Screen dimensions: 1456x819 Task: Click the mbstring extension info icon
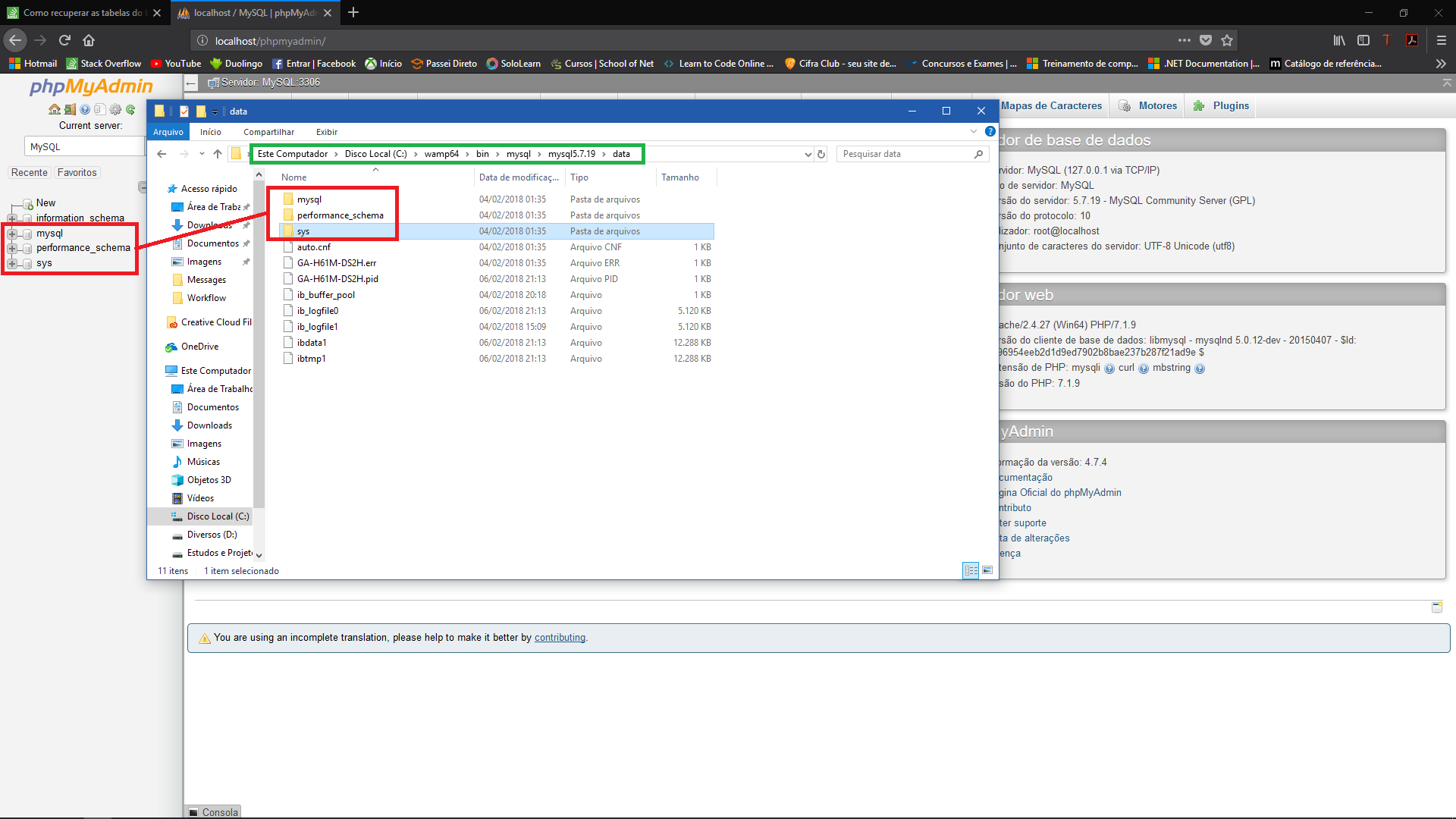pos(1200,369)
